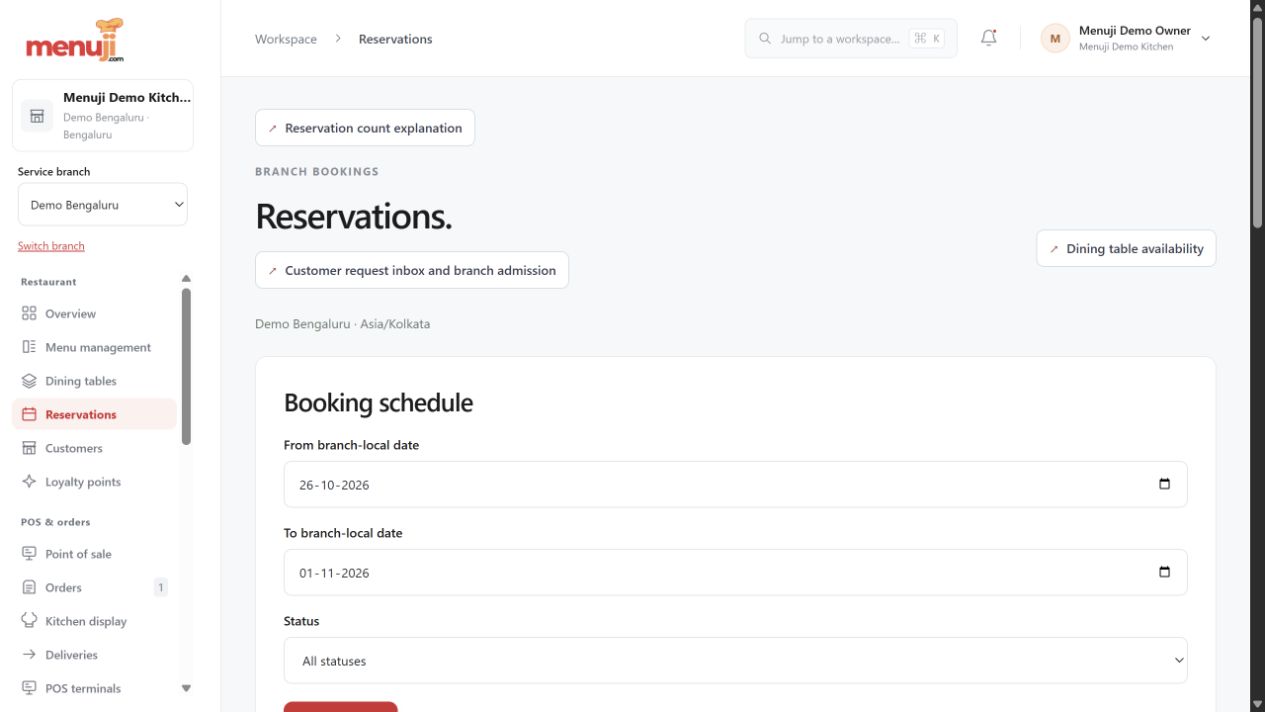This screenshot has width=1265, height=712.
Task: Open Overview in the sidebar
Action: coord(95,314)
